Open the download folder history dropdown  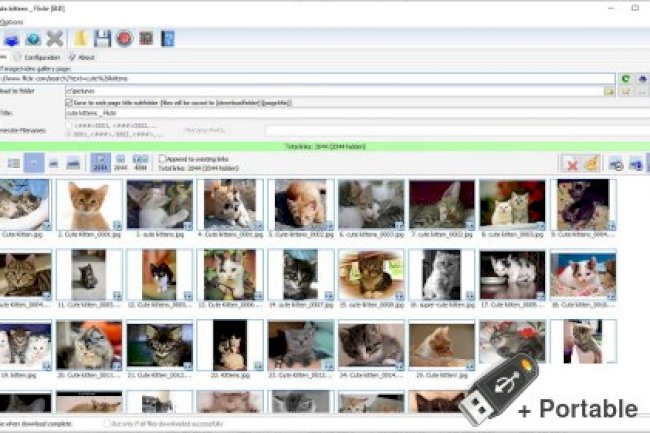(x=608, y=91)
